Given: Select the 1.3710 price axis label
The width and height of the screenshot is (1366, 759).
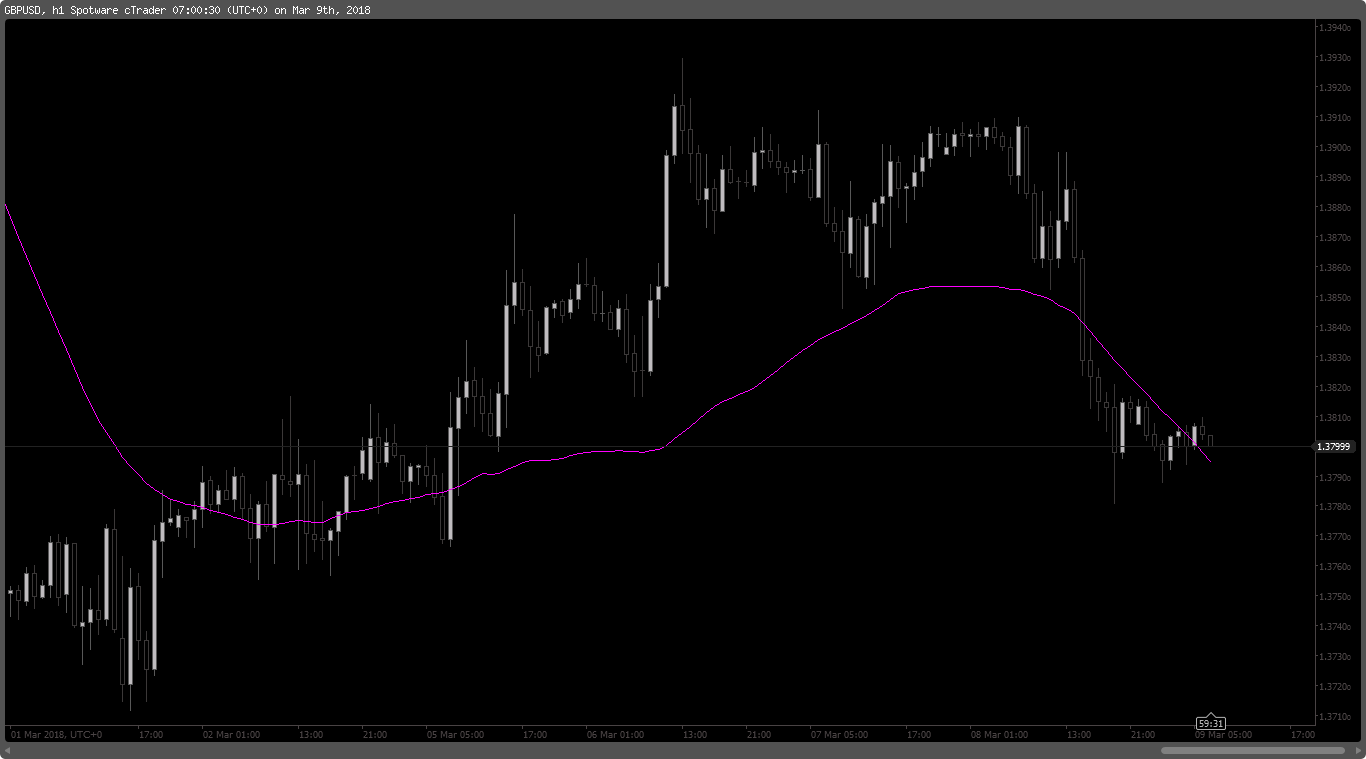Looking at the screenshot, I should tap(1335, 717).
